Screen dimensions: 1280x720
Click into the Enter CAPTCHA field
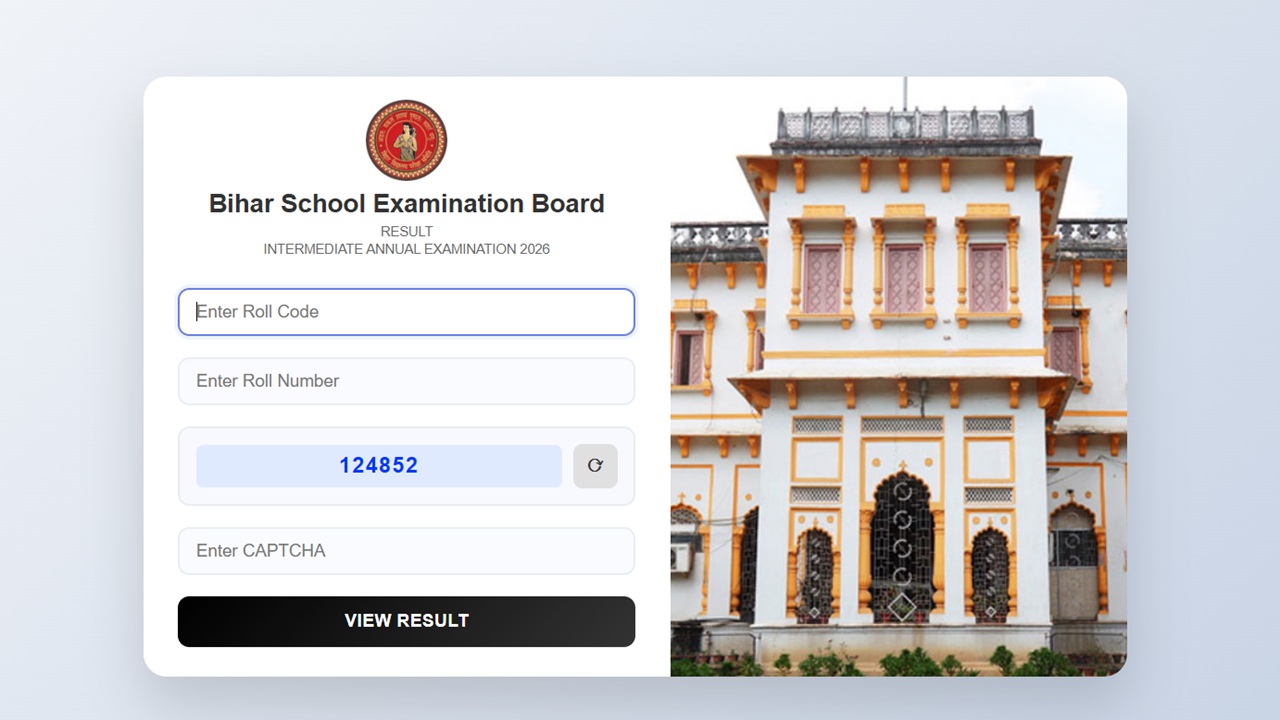click(406, 551)
